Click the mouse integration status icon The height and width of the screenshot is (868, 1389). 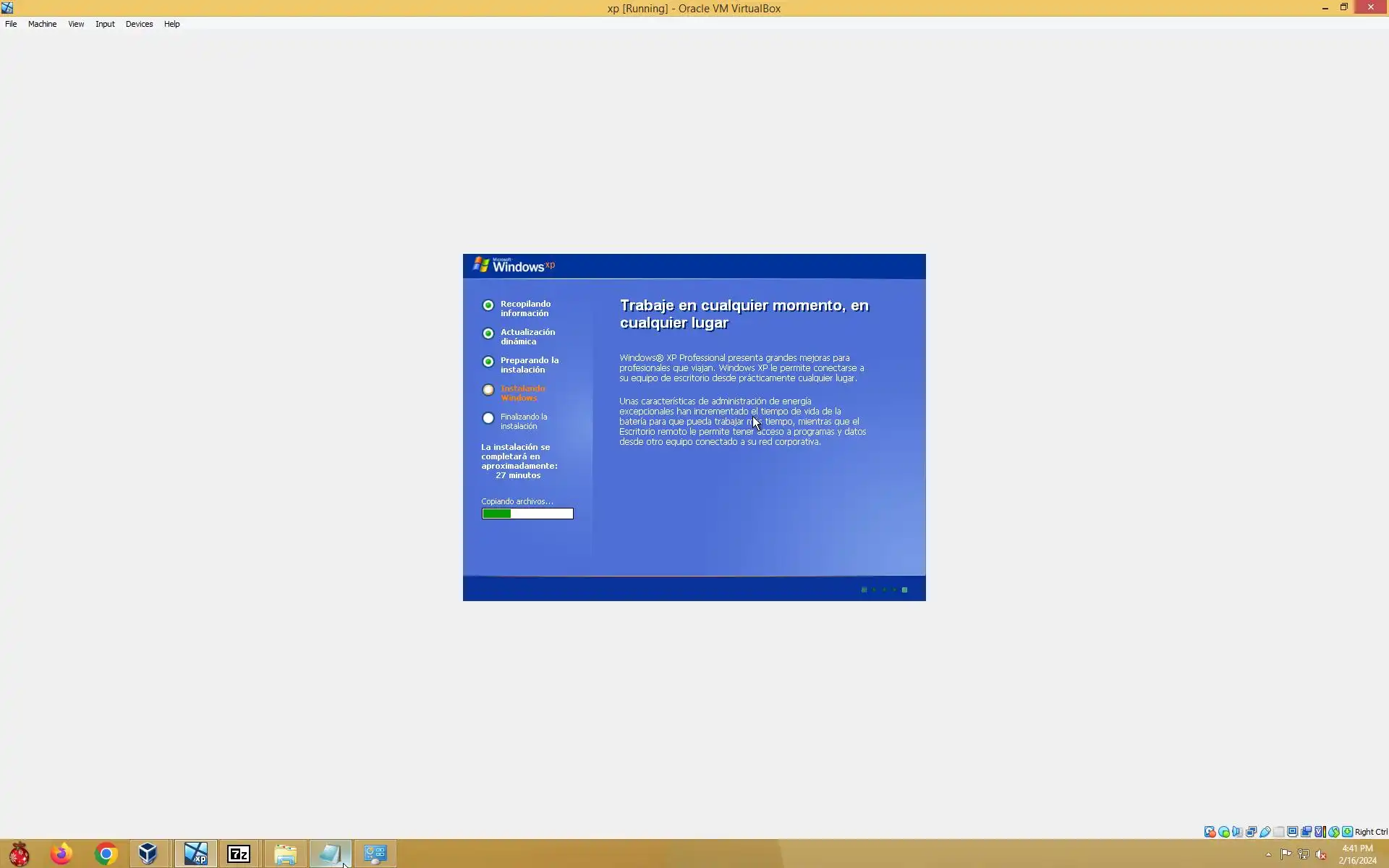point(1333,832)
